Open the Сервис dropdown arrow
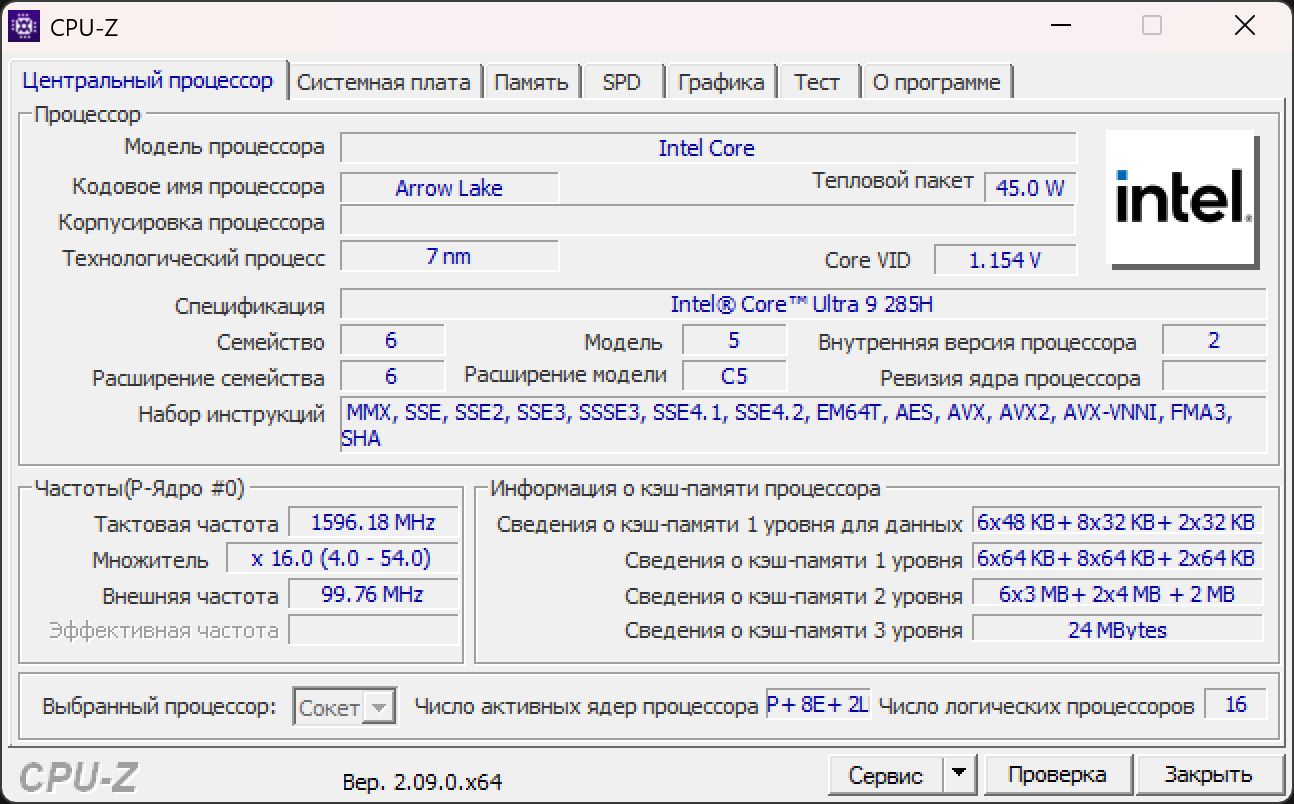Viewport: 1294px width, 804px height. point(959,774)
